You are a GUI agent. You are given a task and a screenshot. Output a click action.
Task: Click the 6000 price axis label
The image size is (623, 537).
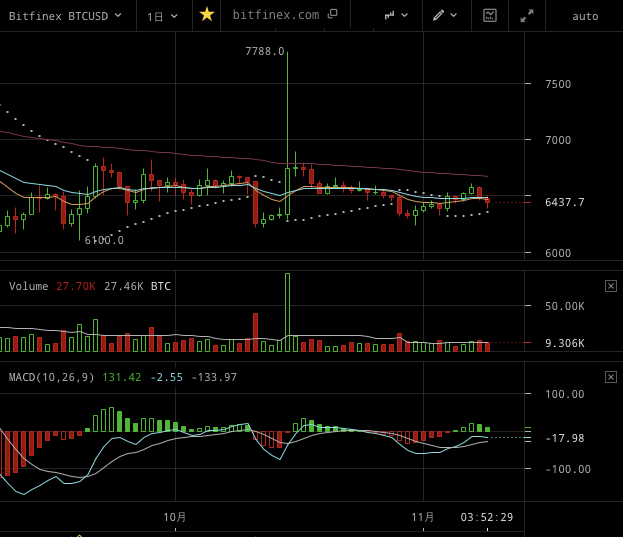point(558,253)
